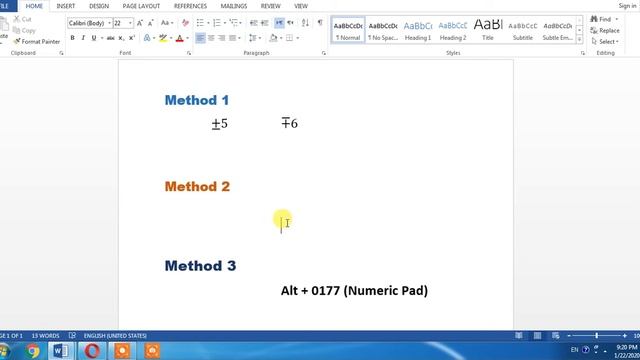Open the REFERENCES ribbon tab

point(190,6)
